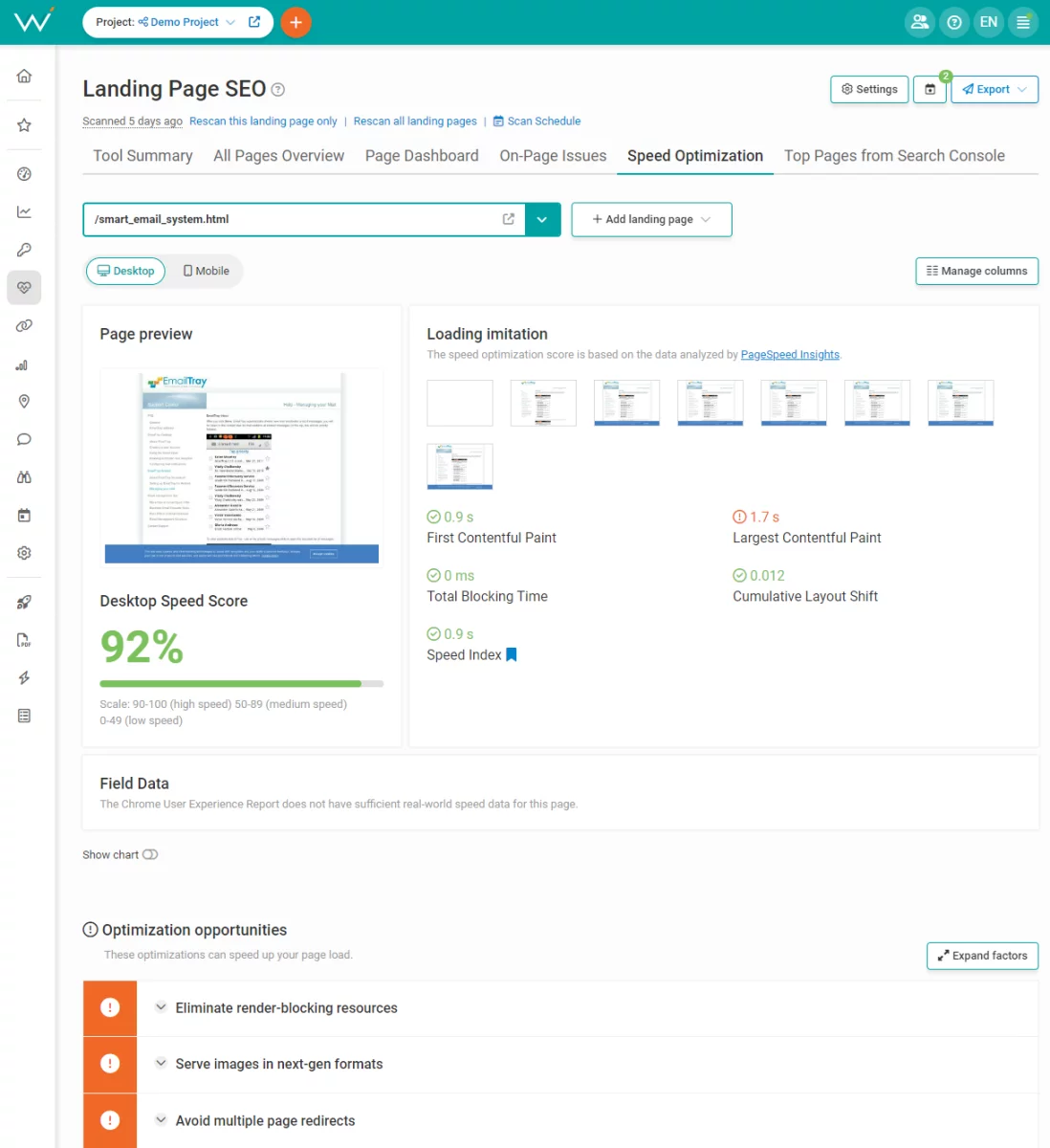
Task: Open the dashboard gauge icon in sidebar
Action: 24,174
